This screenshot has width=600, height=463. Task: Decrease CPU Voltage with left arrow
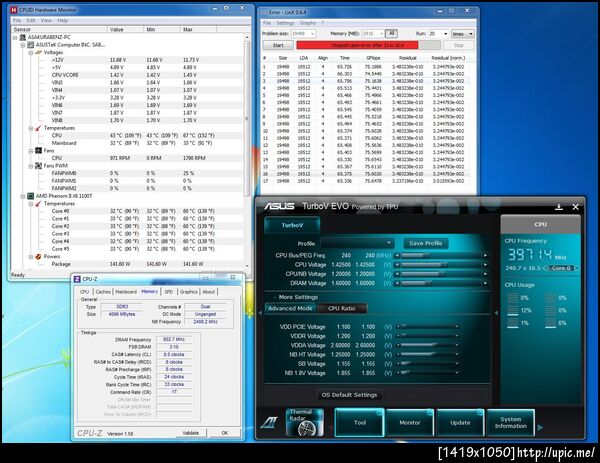(397, 264)
